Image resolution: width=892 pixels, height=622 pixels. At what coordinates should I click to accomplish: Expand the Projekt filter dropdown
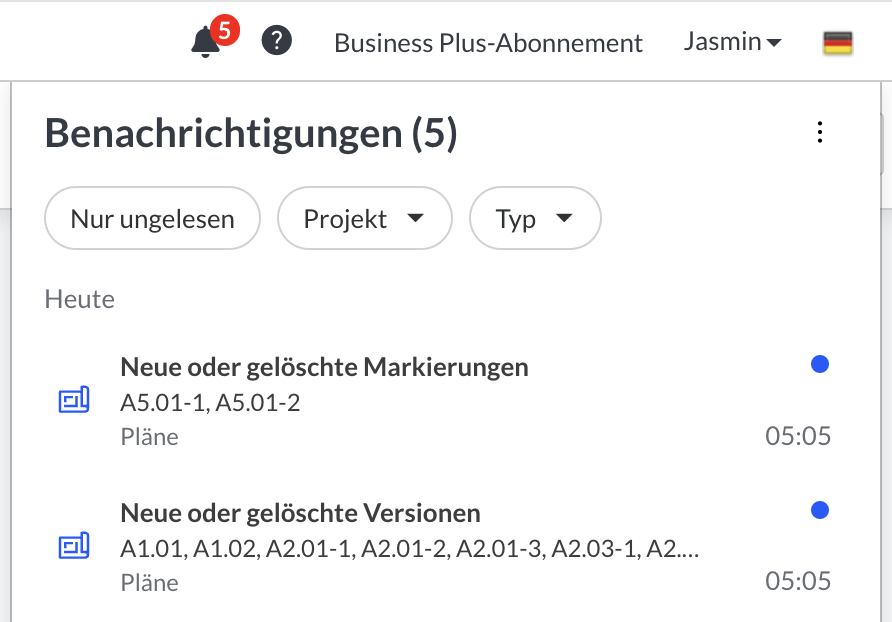tap(364, 219)
